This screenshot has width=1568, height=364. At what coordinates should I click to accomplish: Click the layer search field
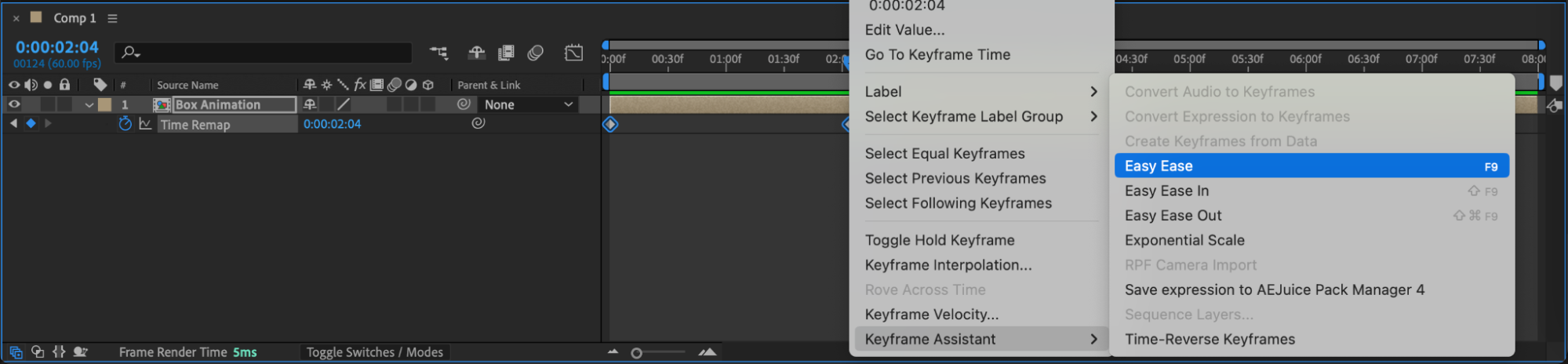267,53
